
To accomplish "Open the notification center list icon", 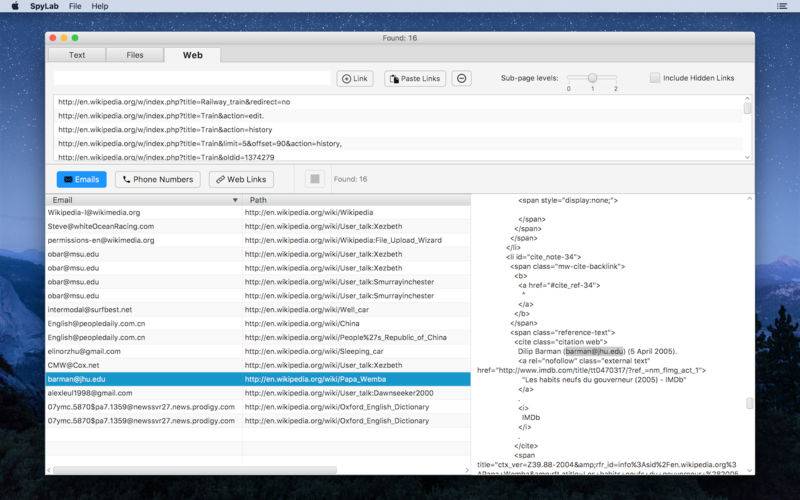I will 782,6.
